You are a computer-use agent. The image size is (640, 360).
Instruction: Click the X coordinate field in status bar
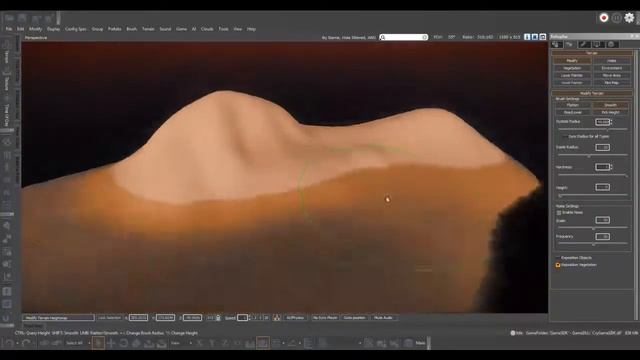point(138,318)
